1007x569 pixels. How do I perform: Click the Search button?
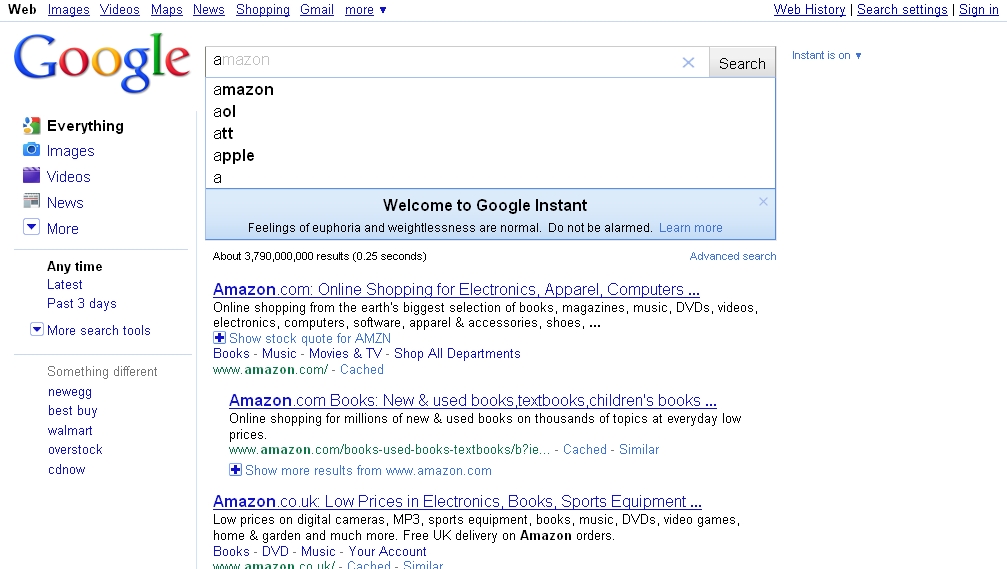pos(742,63)
